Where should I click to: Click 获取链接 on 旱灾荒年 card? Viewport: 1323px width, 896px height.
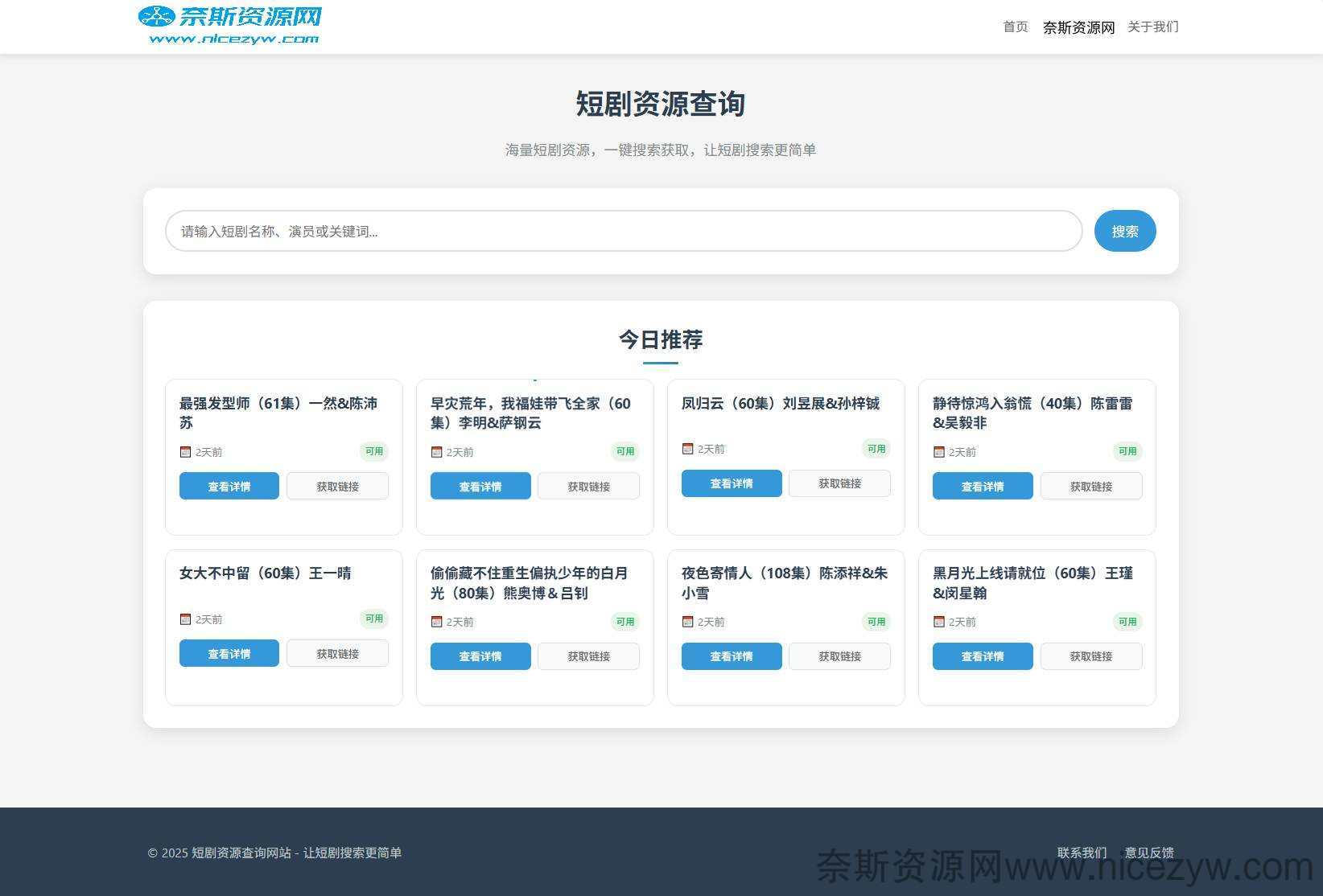click(588, 486)
